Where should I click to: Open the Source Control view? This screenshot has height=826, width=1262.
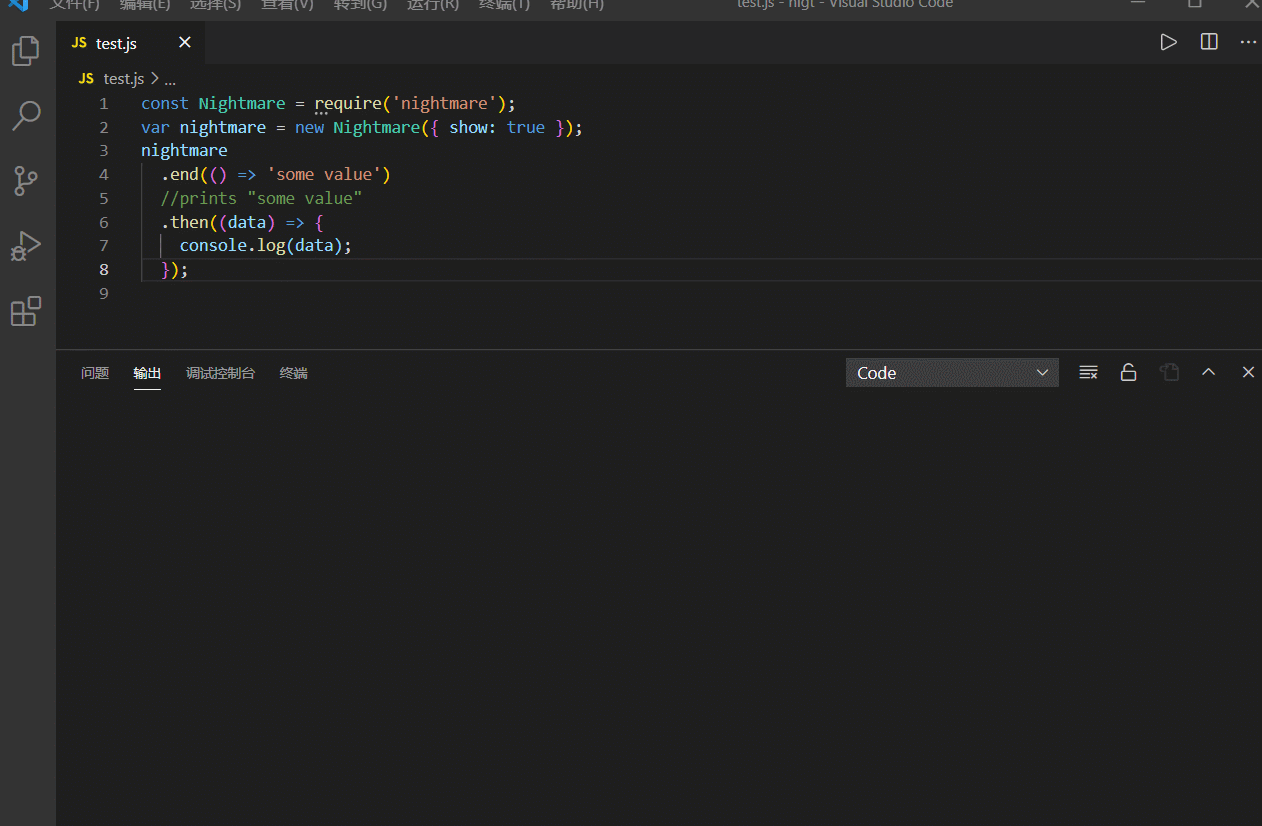point(26,181)
